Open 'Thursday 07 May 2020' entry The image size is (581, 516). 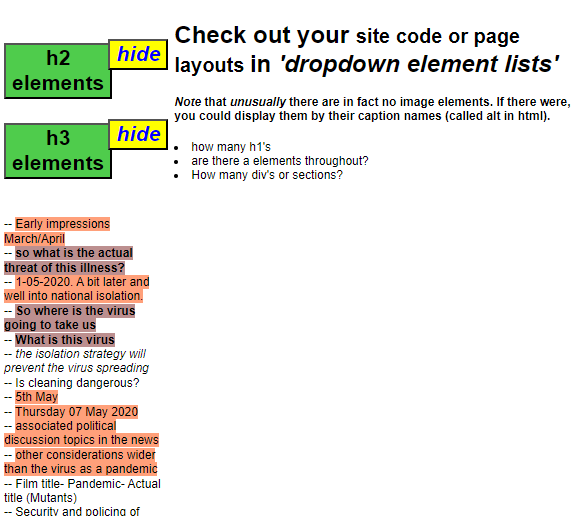pyautogui.click(x=76, y=412)
